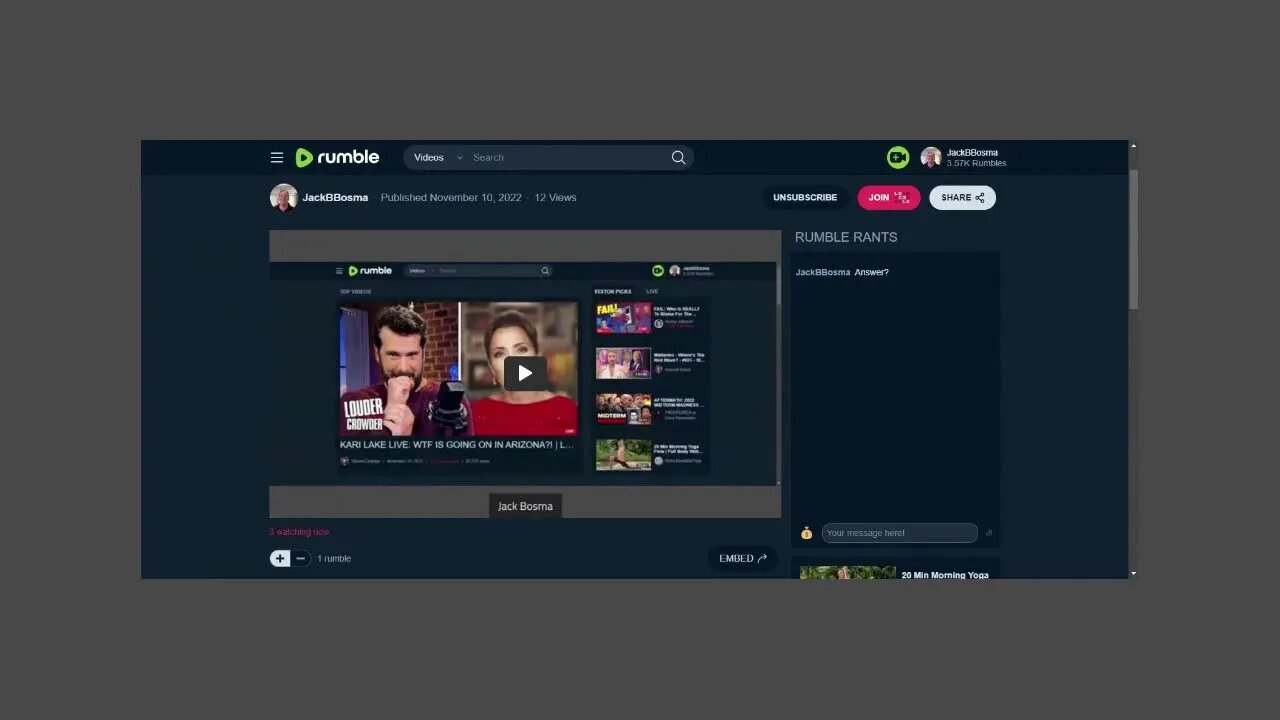This screenshot has width=1280, height=720.
Task: Click the page scrollbar down arrow
Action: pos(1133,573)
